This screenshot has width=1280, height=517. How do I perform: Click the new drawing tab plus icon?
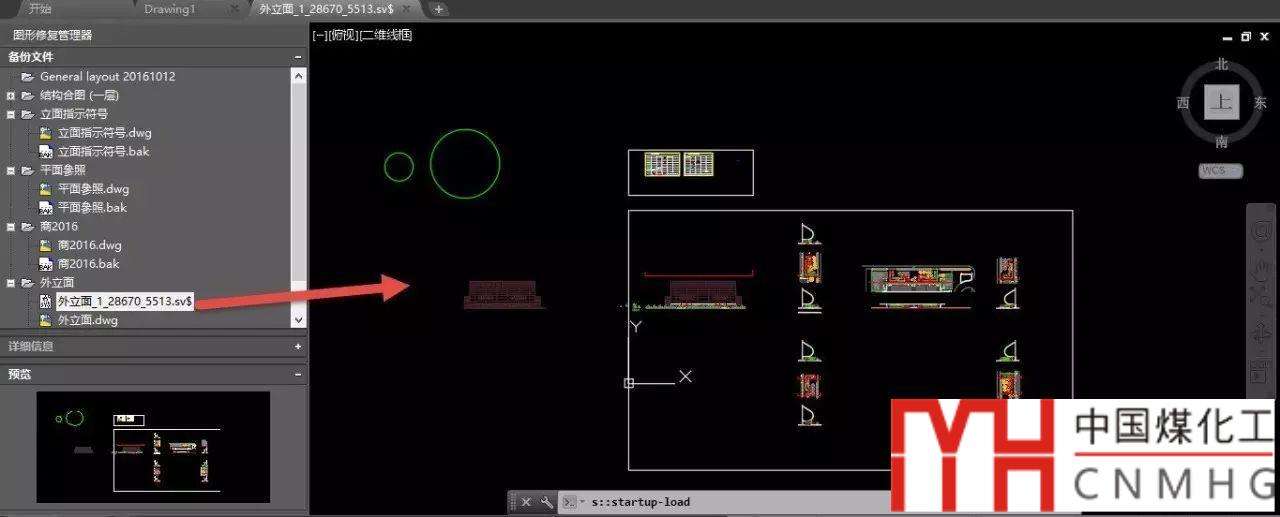[x=439, y=9]
